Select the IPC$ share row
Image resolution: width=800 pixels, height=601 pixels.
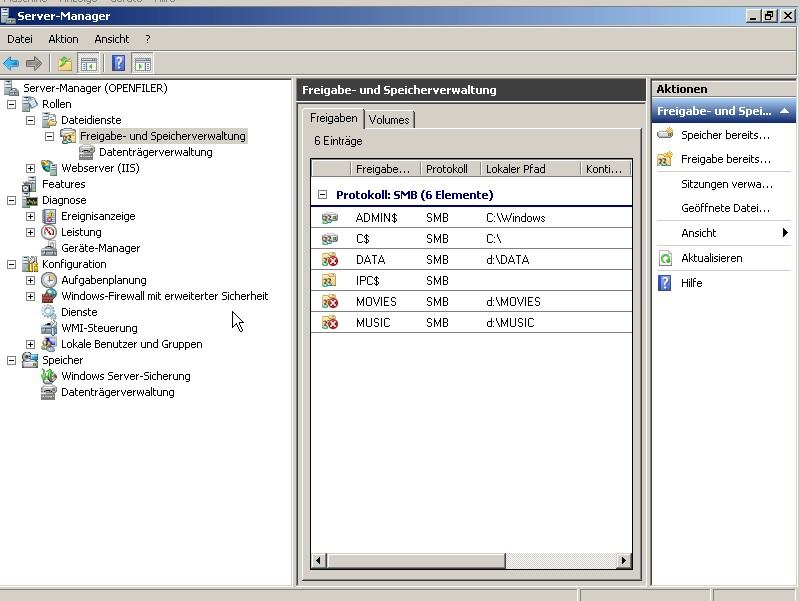[x=471, y=281]
